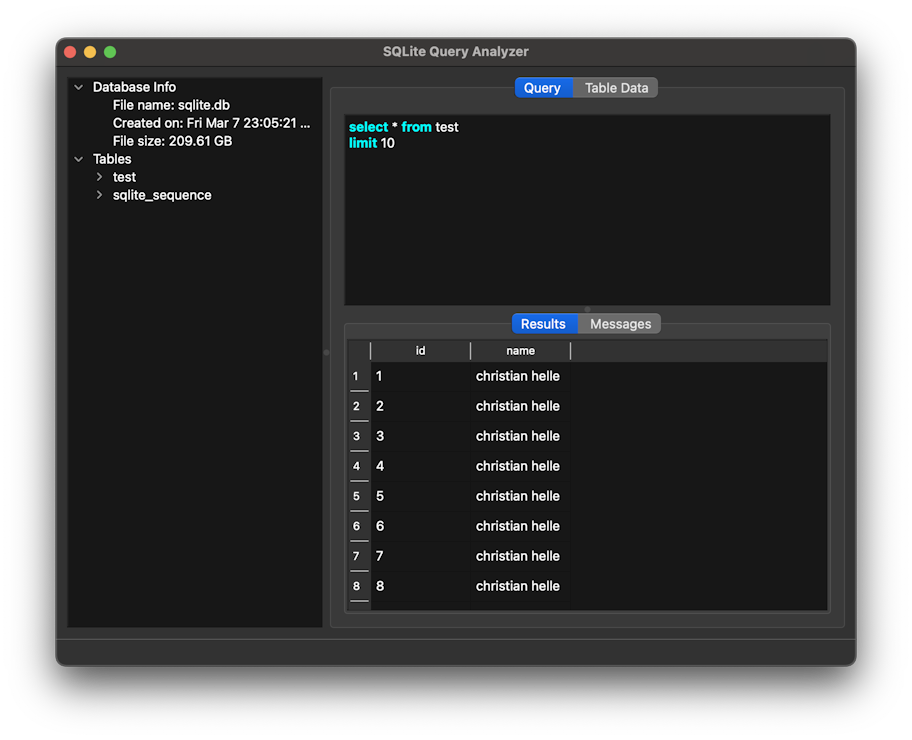Select row header 4 in results

point(359,466)
